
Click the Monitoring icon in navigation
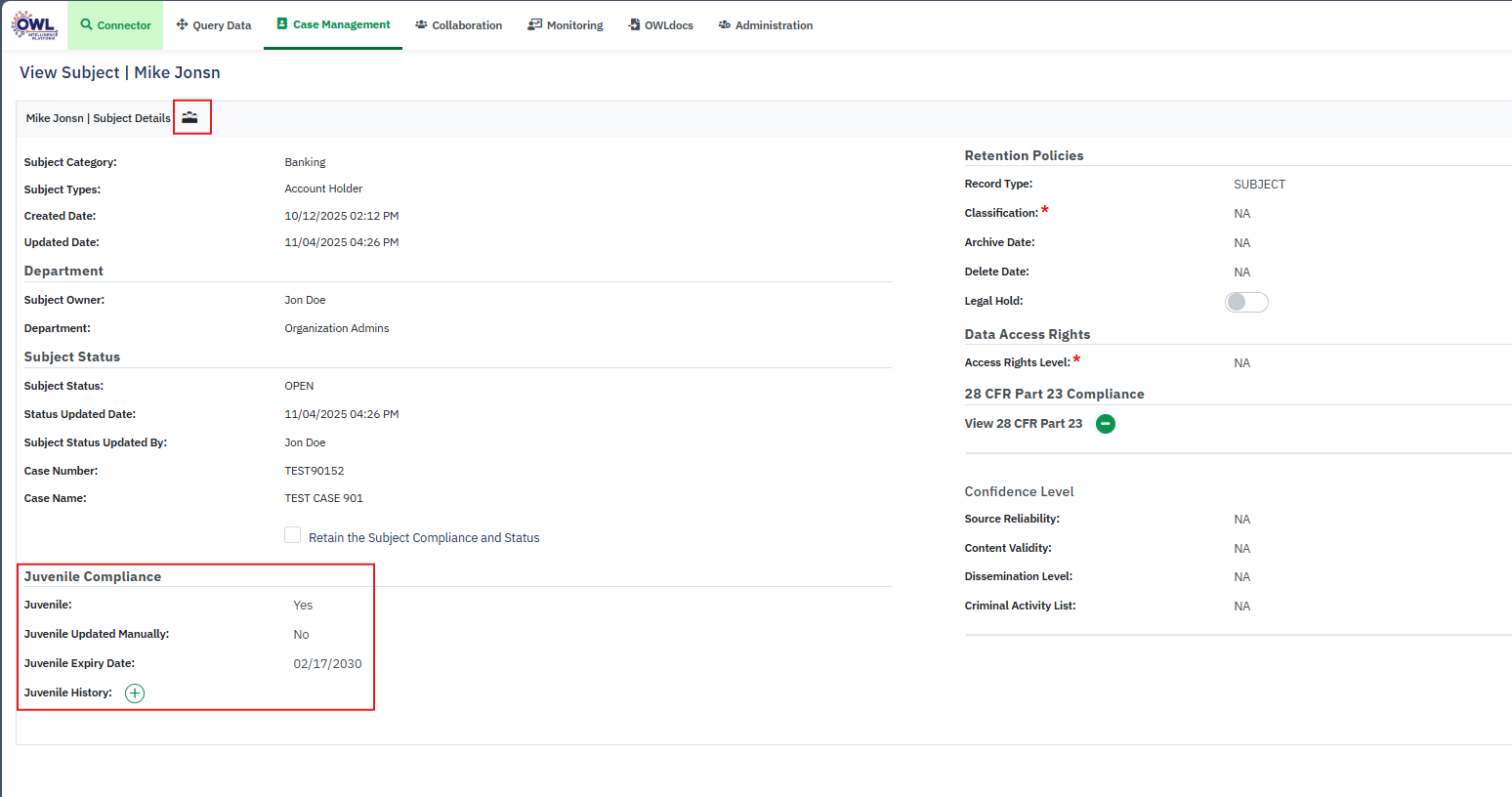534,24
